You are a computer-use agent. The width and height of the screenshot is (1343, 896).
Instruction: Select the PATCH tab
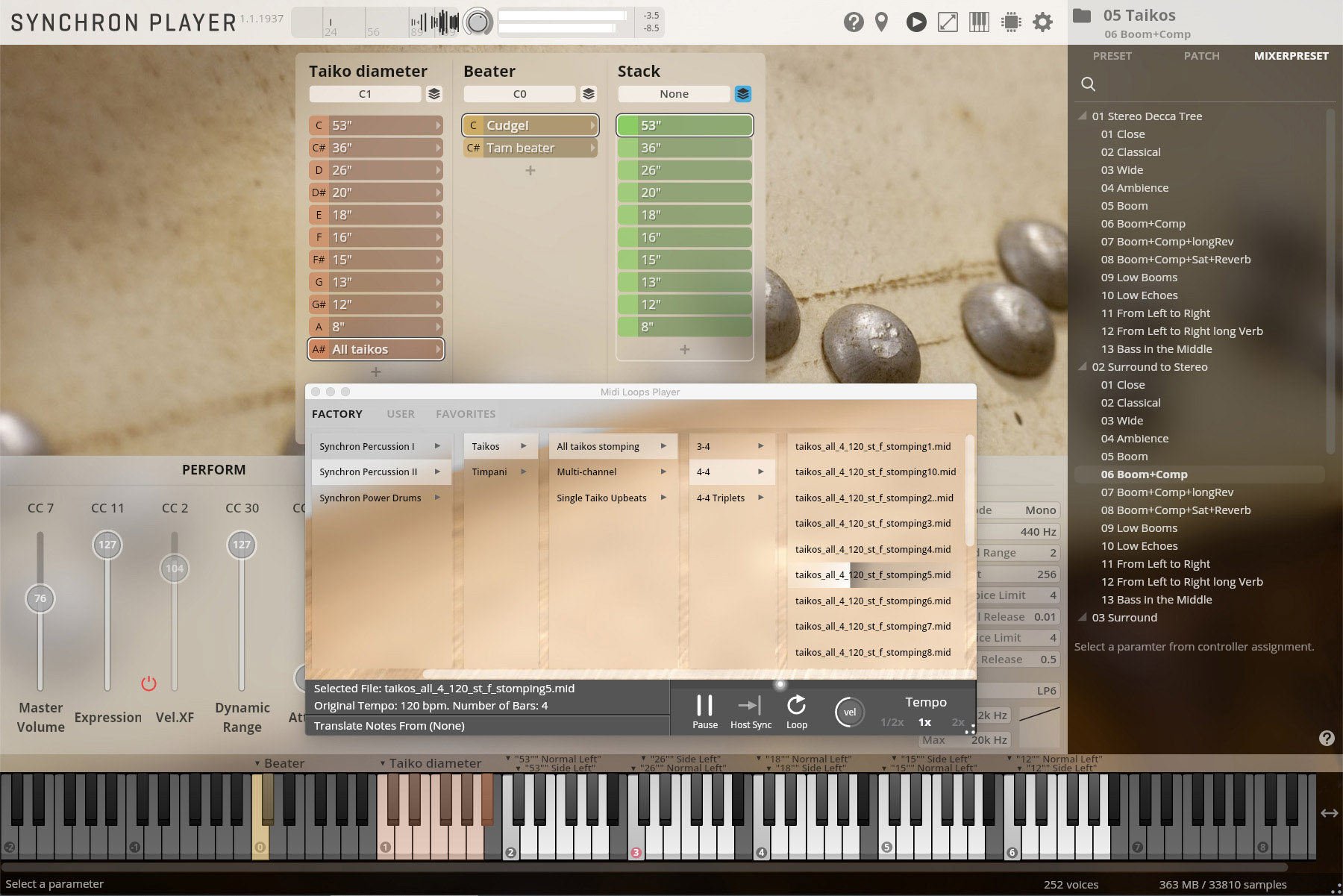tap(1201, 55)
